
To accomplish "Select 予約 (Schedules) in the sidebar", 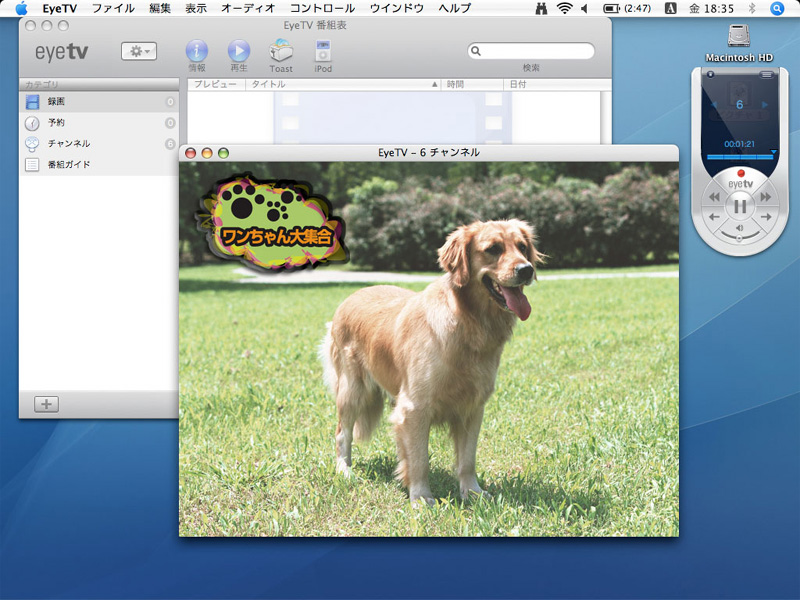I will [x=55, y=123].
